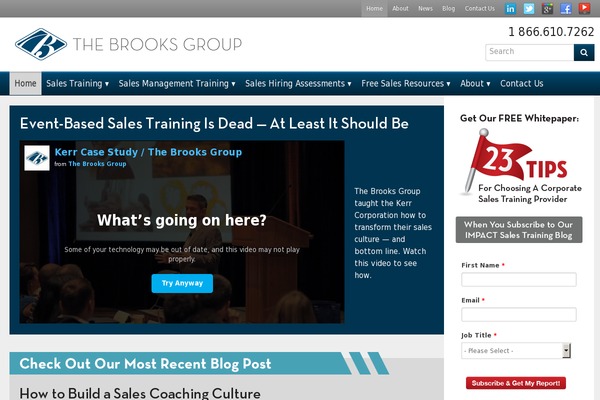Click the Try Anyway video button
The width and height of the screenshot is (600, 400).
coord(182,283)
